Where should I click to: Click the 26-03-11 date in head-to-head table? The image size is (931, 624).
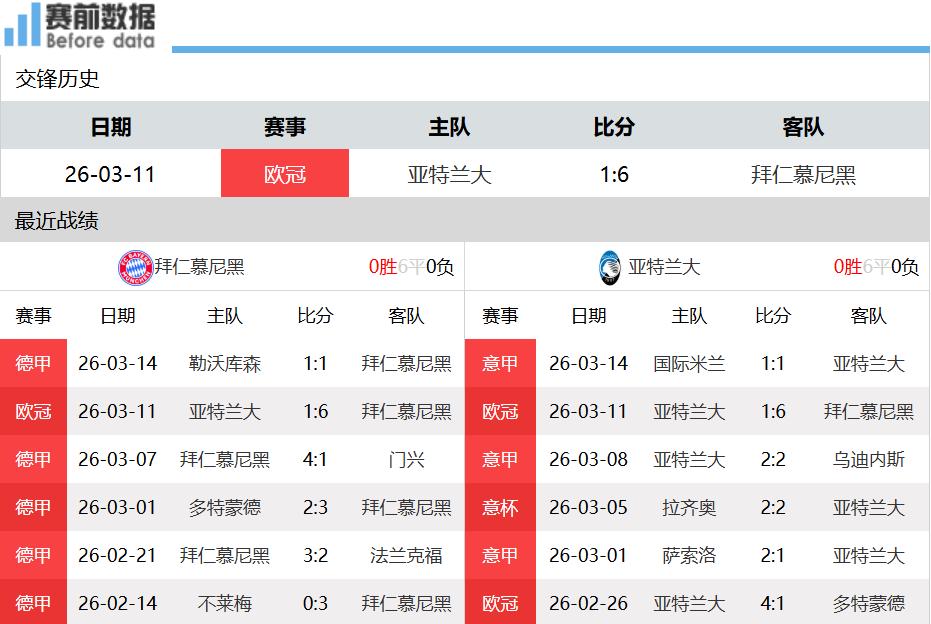pyautogui.click(x=110, y=175)
